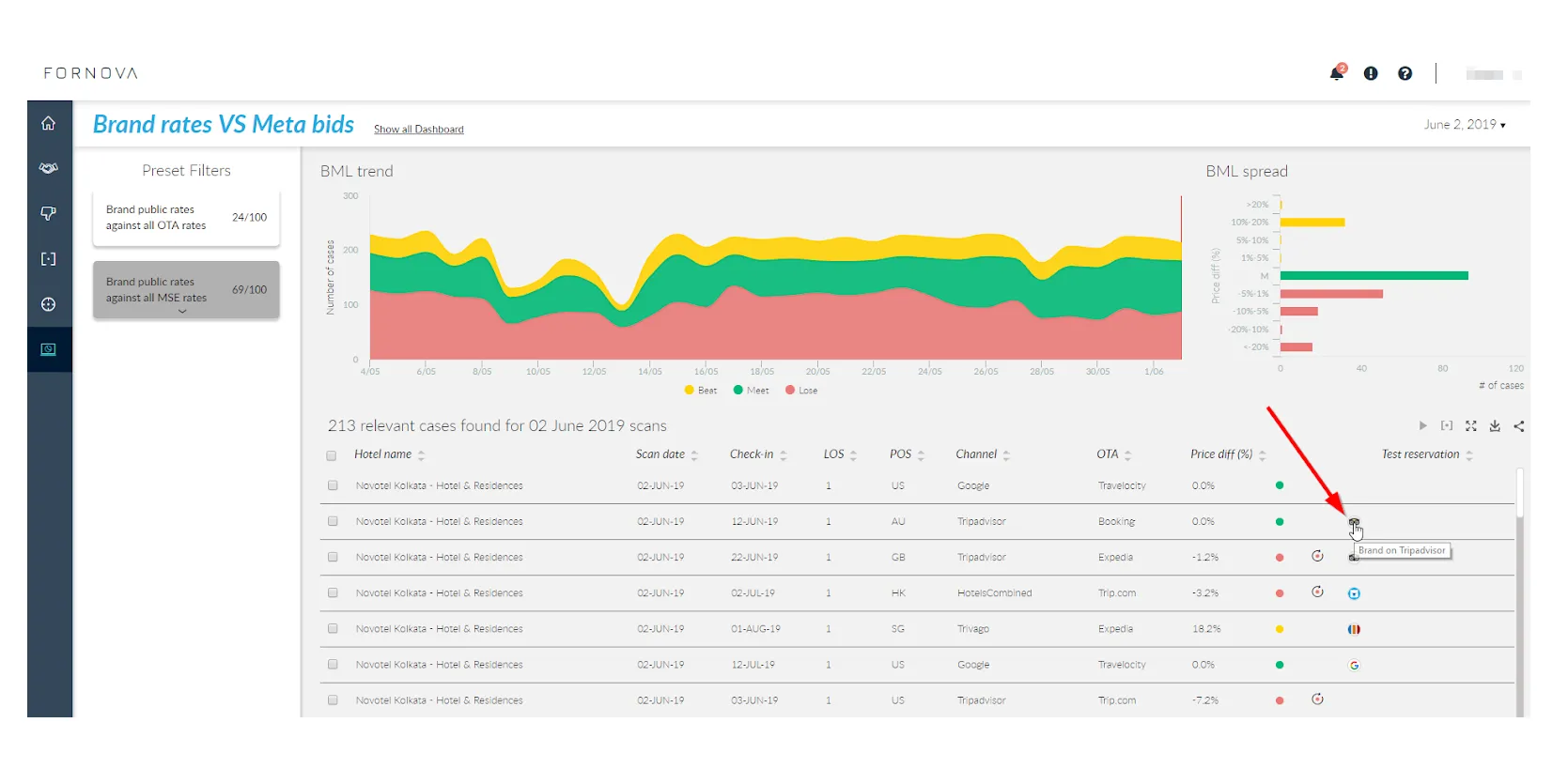This screenshot has height=784, width=1568.
Task: Click the alert exclamation icon
Action: pos(1371,73)
